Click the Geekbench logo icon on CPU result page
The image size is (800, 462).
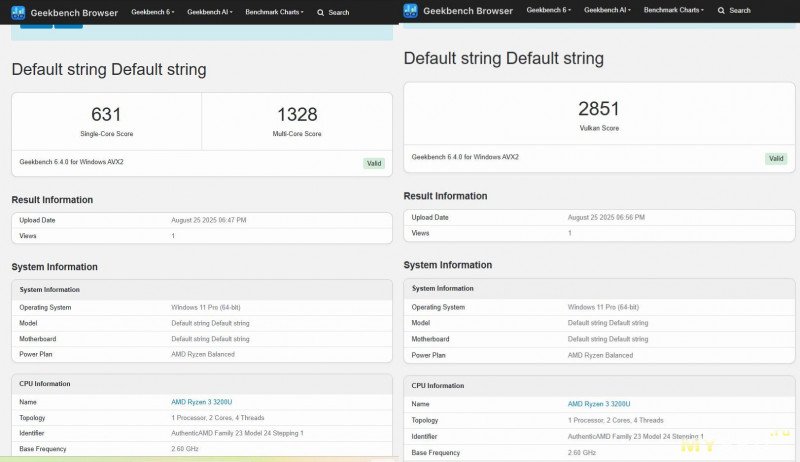point(18,12)
